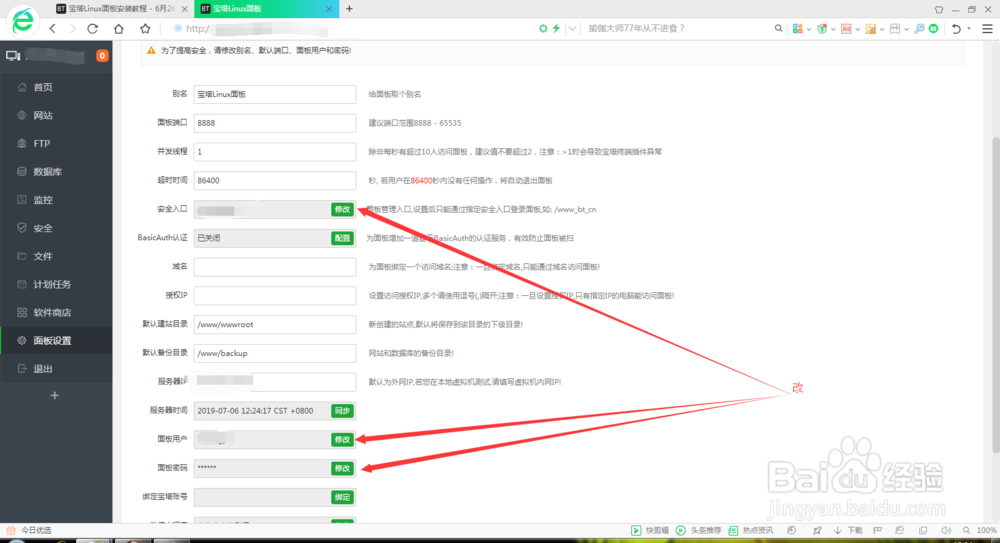Open the skin (shirt) icon in title bar

tap(939, 10)
